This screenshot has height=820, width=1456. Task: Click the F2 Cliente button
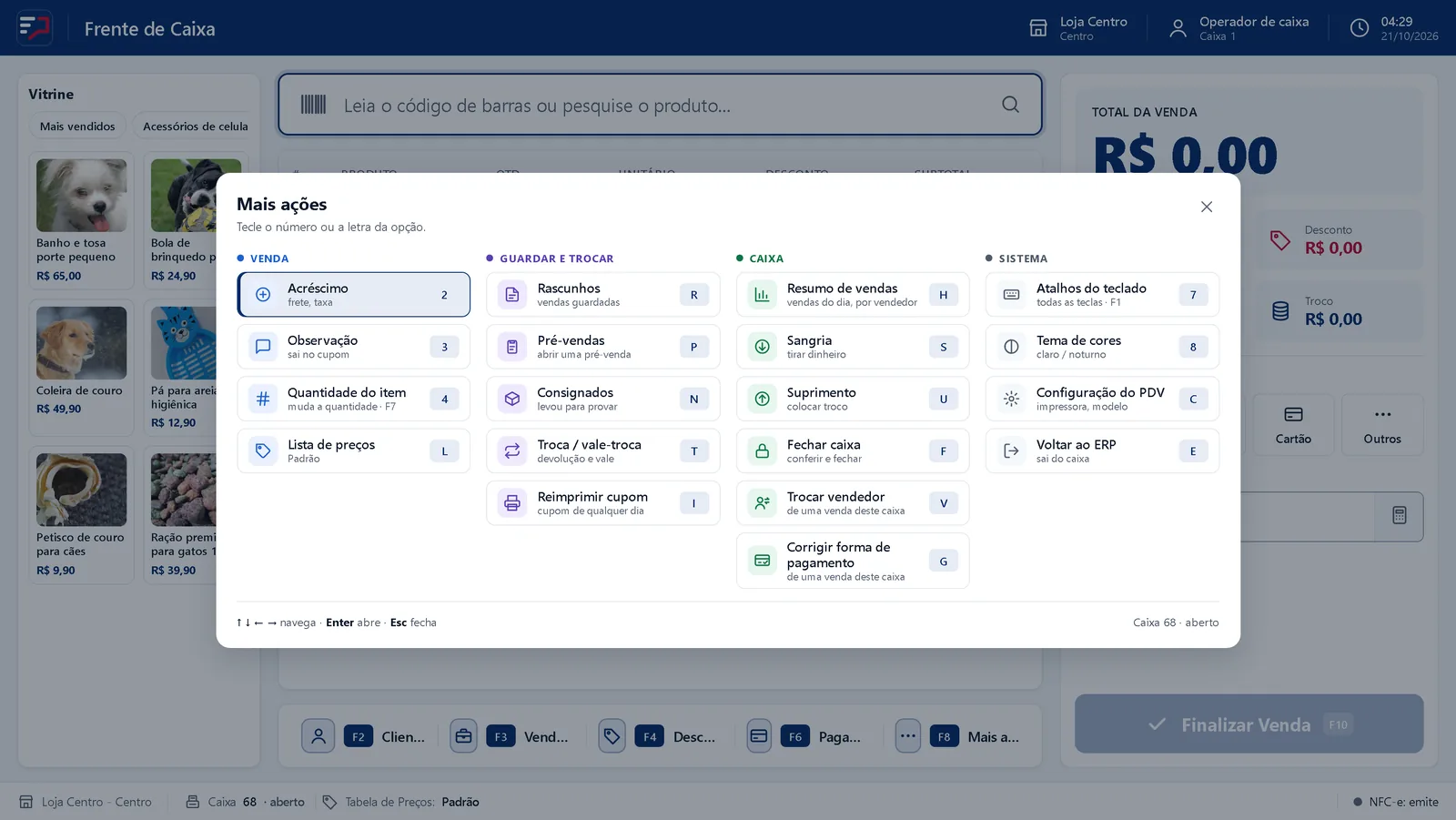click(365, 736)
